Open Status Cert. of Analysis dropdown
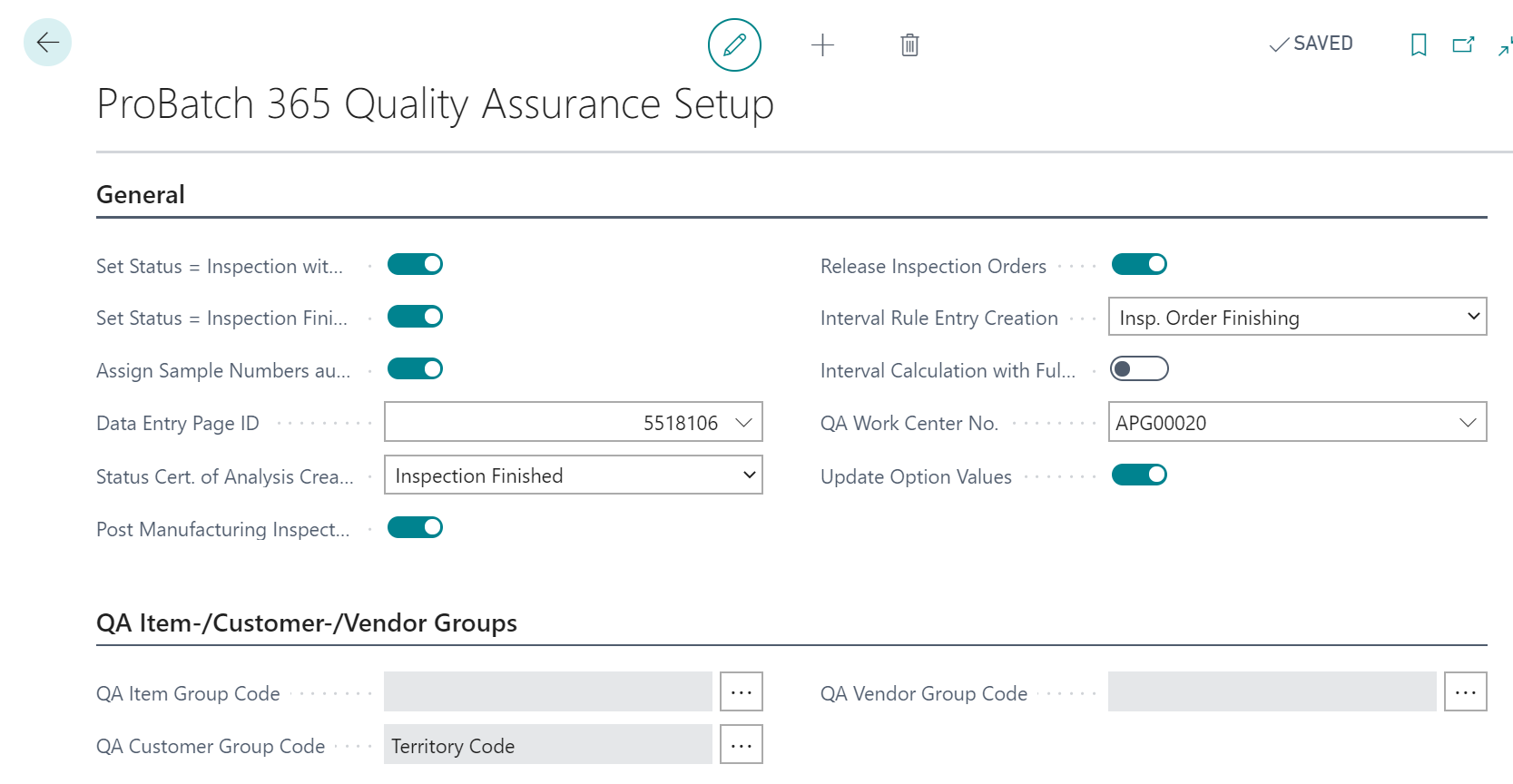1513x784 pixels. pos(574,475)
